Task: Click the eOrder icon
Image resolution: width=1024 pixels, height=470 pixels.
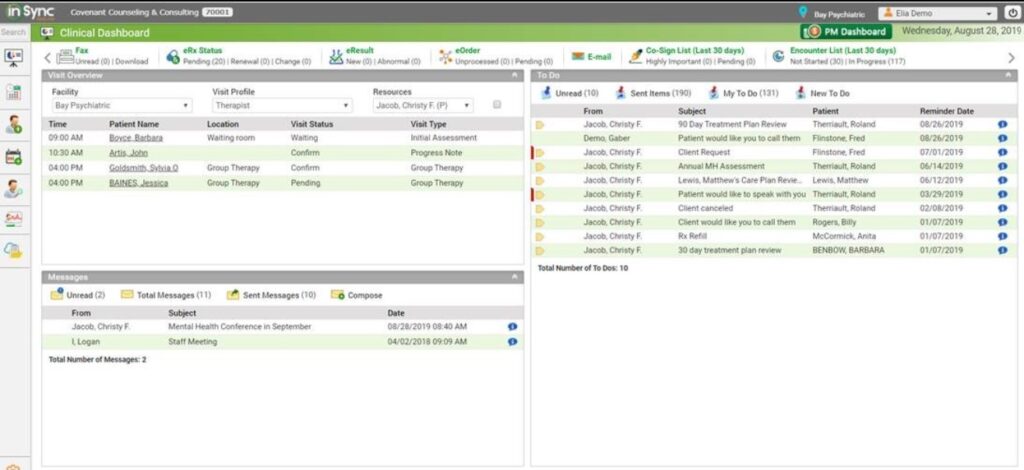Action: point(445,57)
